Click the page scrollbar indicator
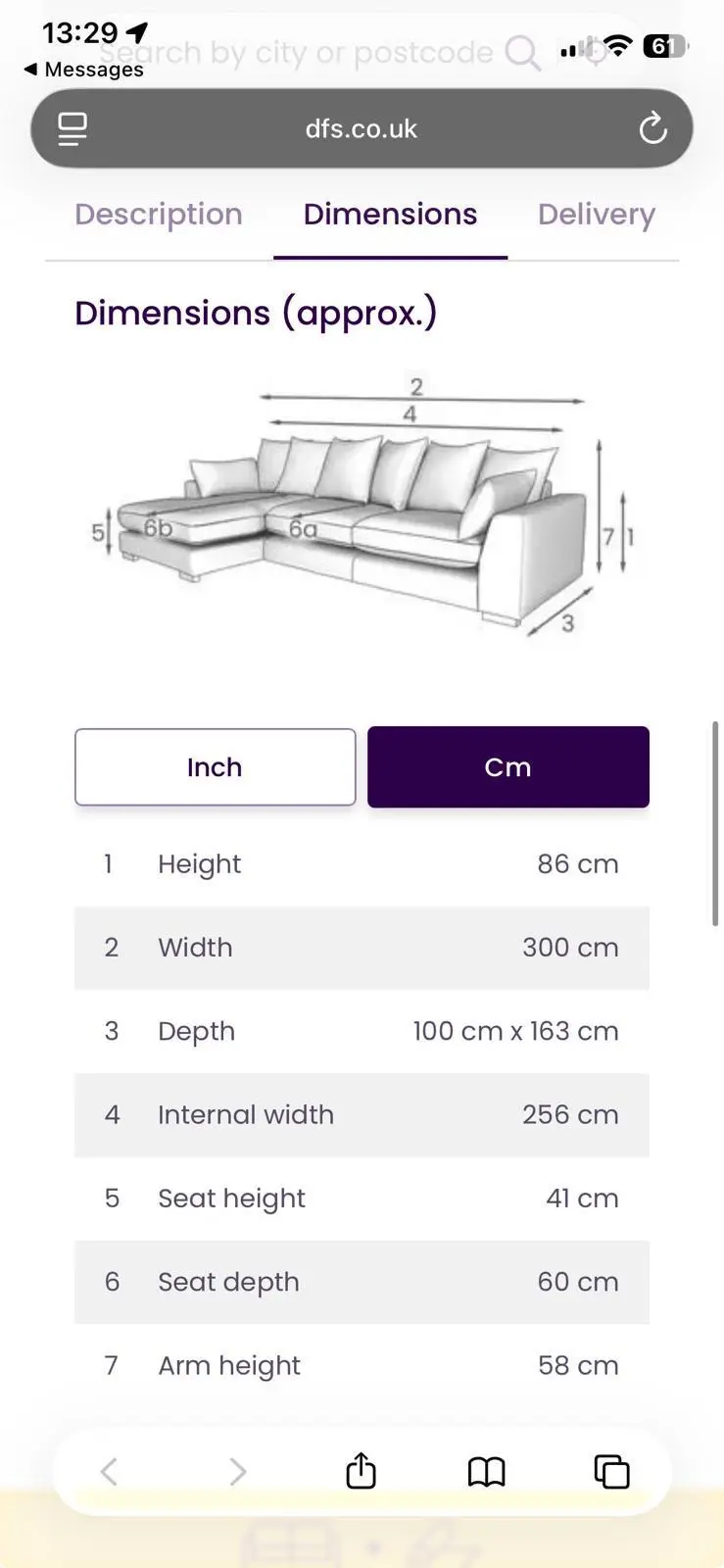The height and width of the screenshot is (1568, 724). 715,823
